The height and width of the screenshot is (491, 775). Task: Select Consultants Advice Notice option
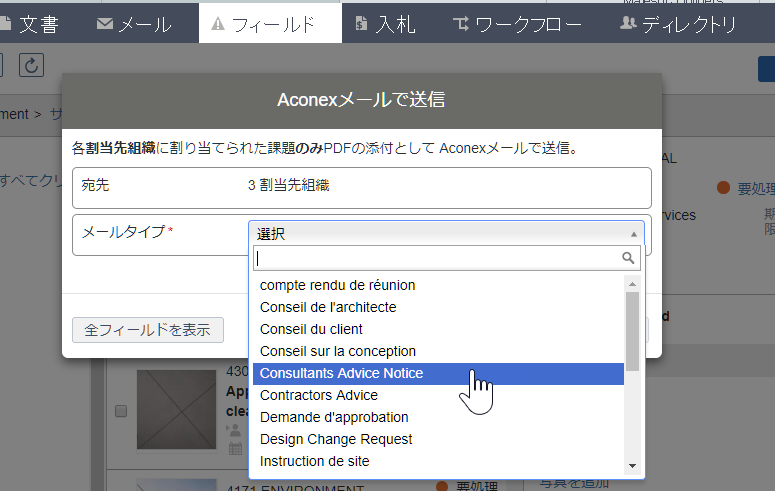[438, 373]
